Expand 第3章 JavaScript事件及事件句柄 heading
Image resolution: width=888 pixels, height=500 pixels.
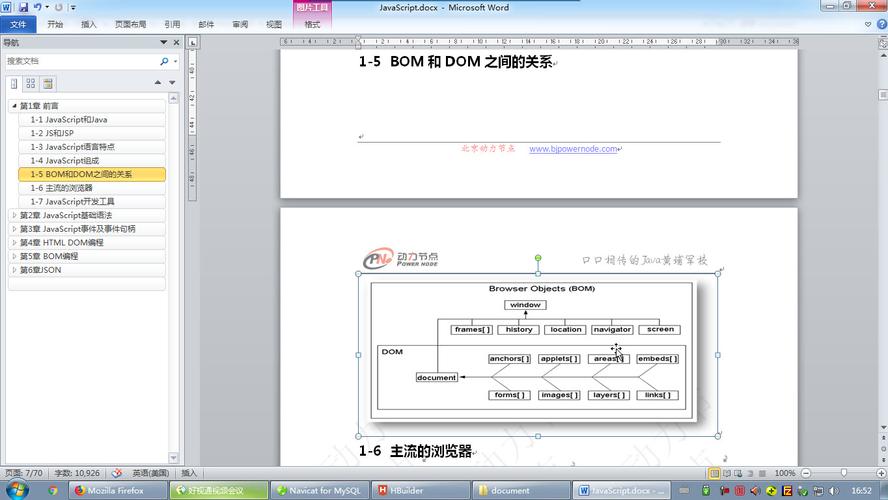pos(14,229)
